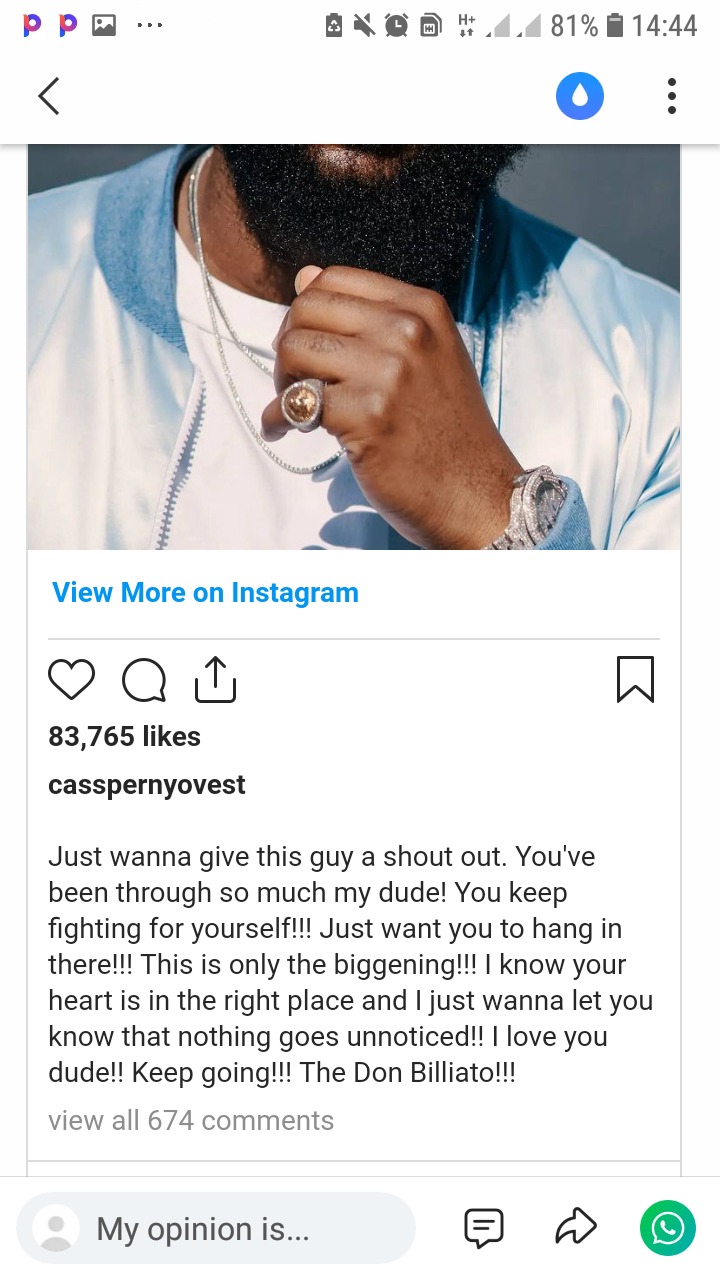Like the post with heart icon
Screen dimensions: 720x1280
click(x=71, y=680)
